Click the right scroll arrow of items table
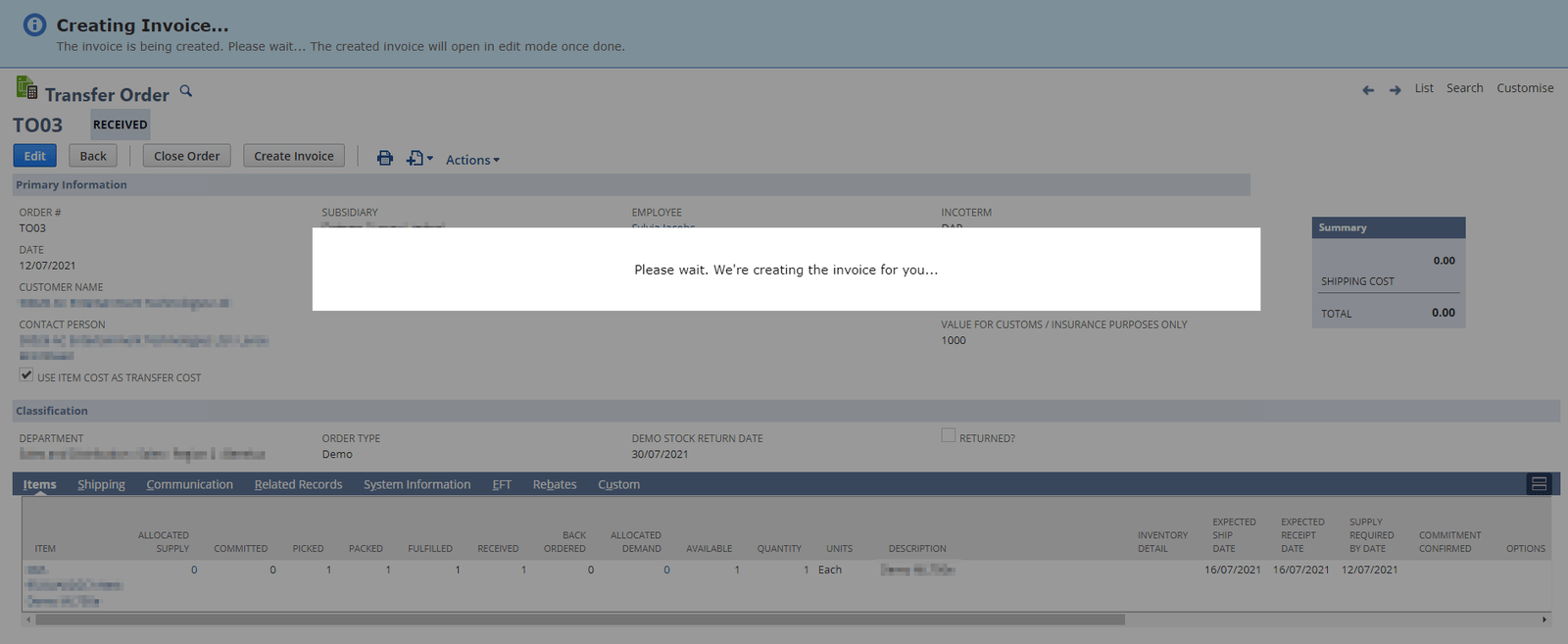 1544,619
